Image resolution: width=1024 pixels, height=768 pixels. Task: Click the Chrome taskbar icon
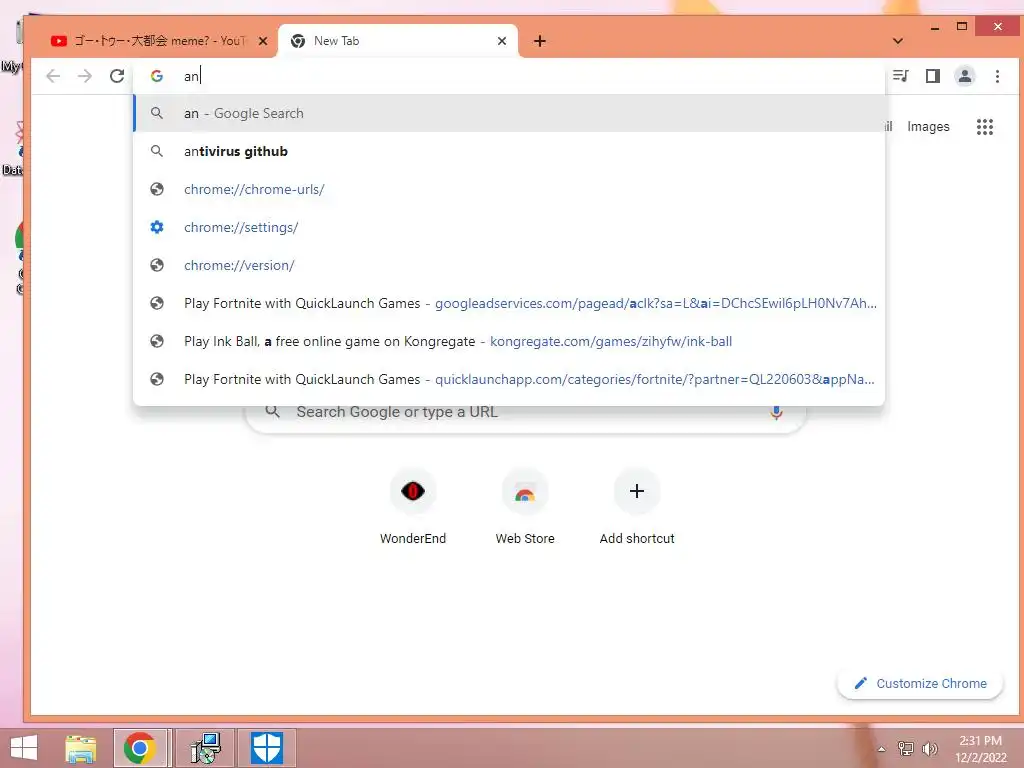point(140,748)
